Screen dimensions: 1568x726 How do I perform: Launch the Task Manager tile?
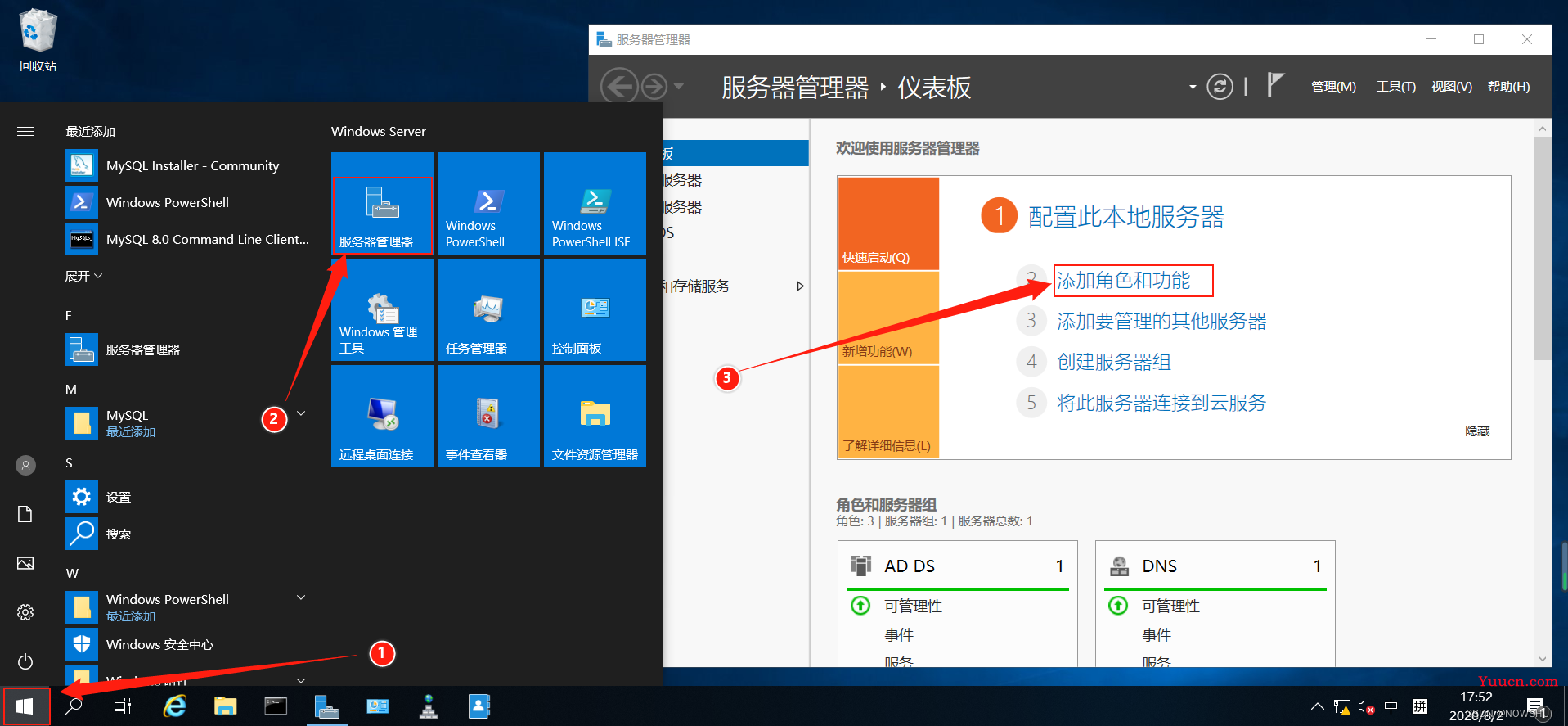tap(488, 309)
